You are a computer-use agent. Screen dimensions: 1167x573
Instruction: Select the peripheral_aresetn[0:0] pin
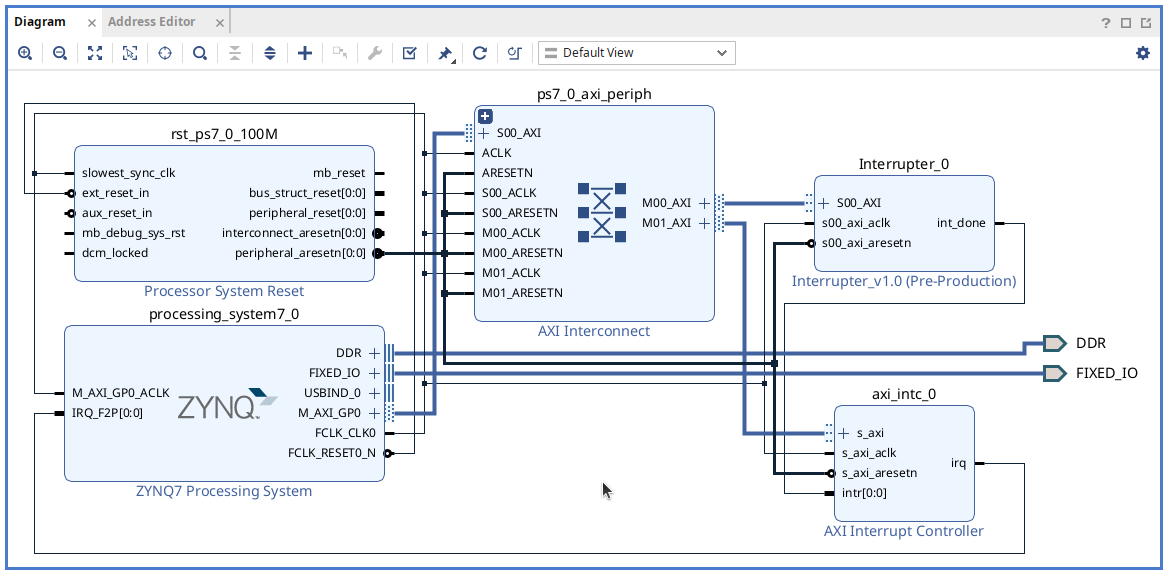(x=300, y=253)
